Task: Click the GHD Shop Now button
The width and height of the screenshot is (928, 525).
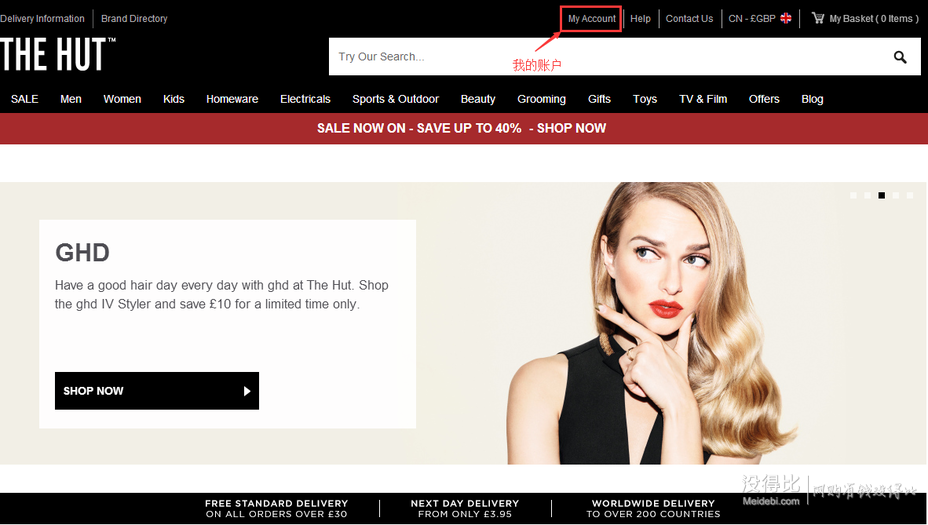Action: point(157,391)
